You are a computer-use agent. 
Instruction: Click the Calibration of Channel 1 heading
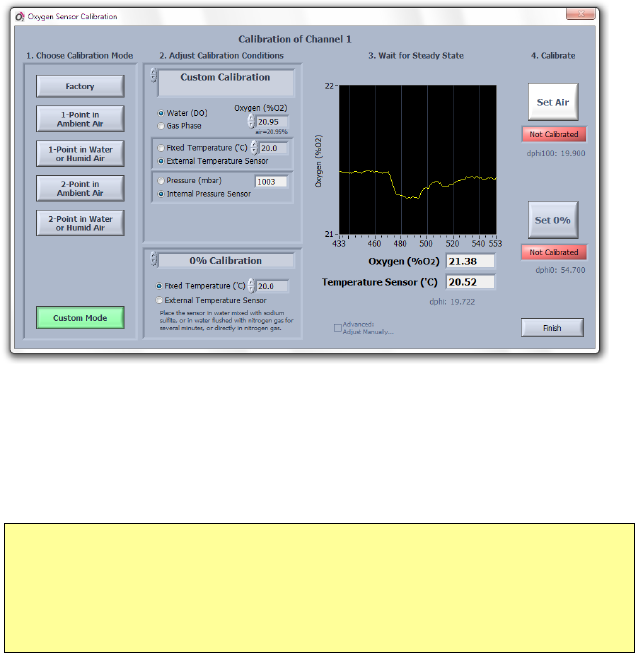(x=295, y=39)
